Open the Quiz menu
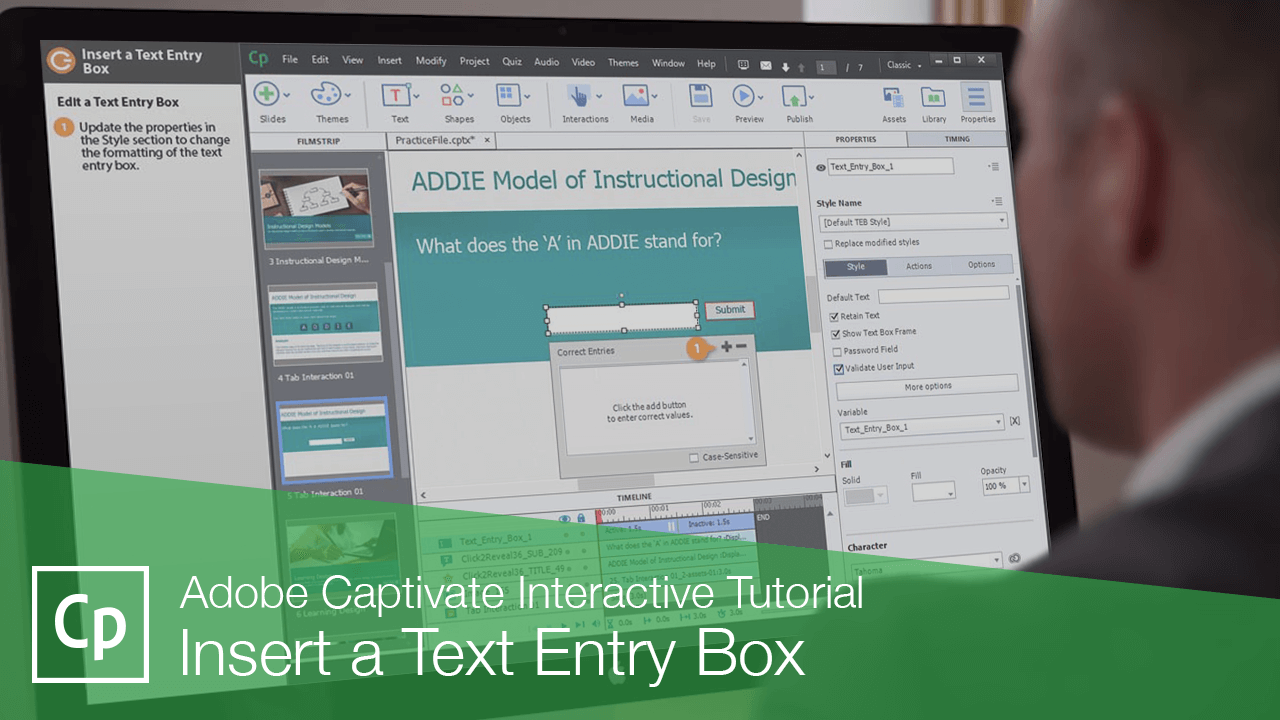The height and width of the screenshot is (720, 1280). (511, 61)
